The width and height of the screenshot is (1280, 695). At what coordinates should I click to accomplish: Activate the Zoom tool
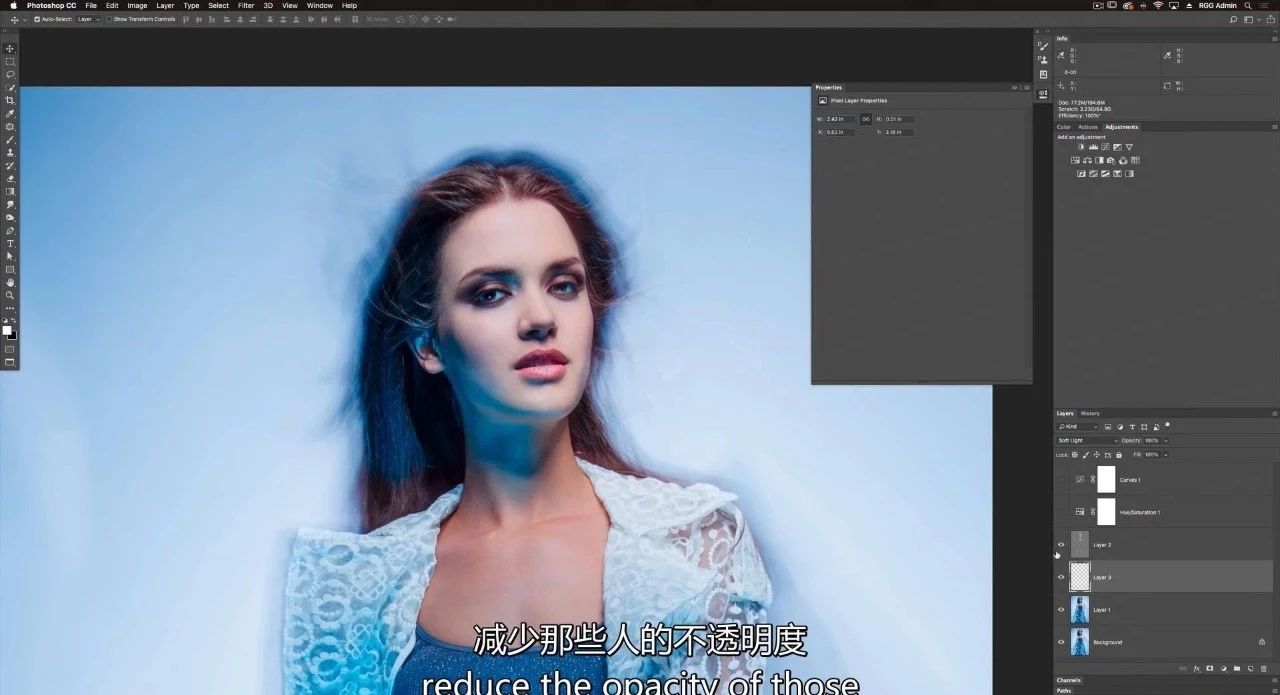10,296
